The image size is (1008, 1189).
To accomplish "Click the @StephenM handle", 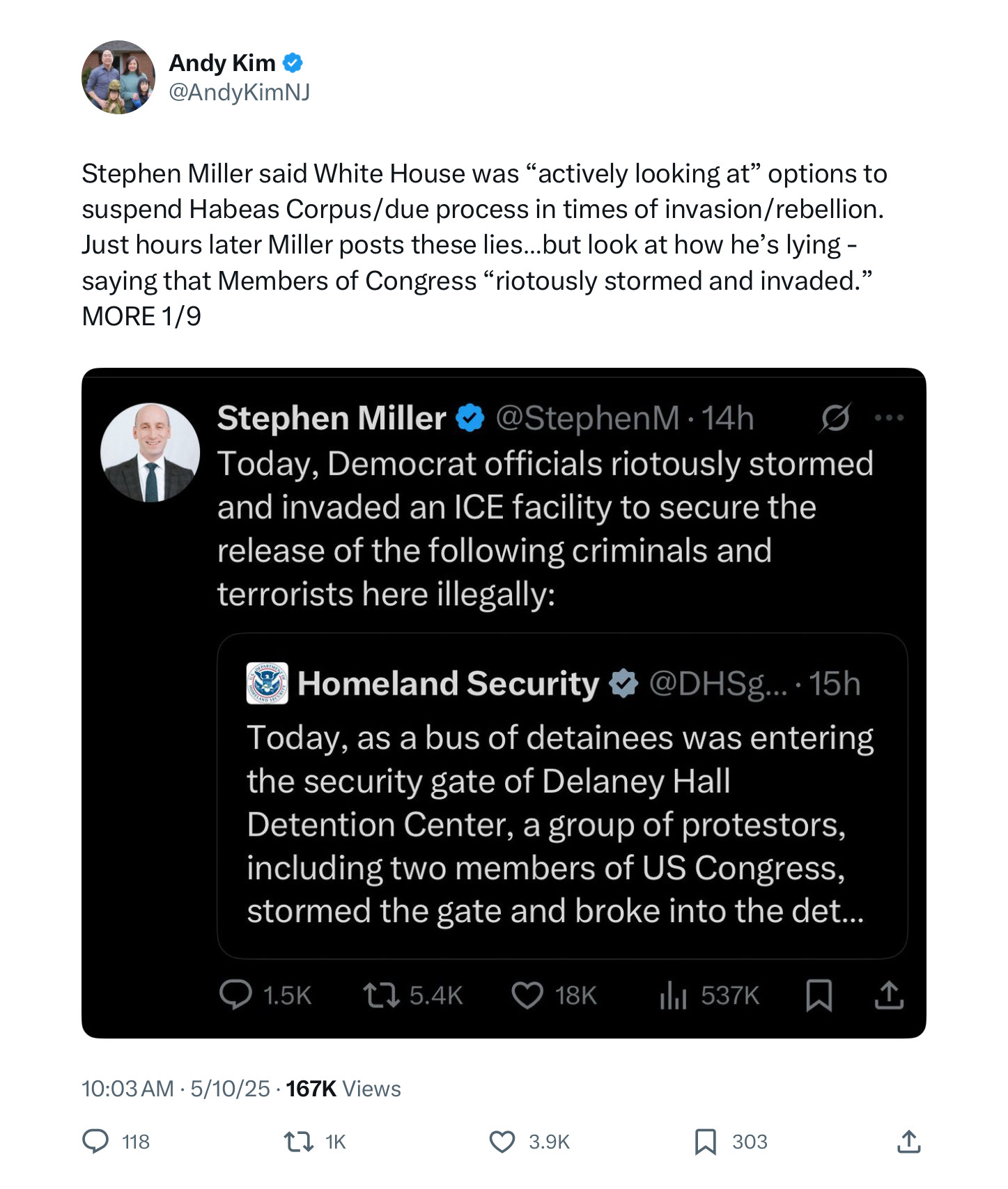I will 587,418.
